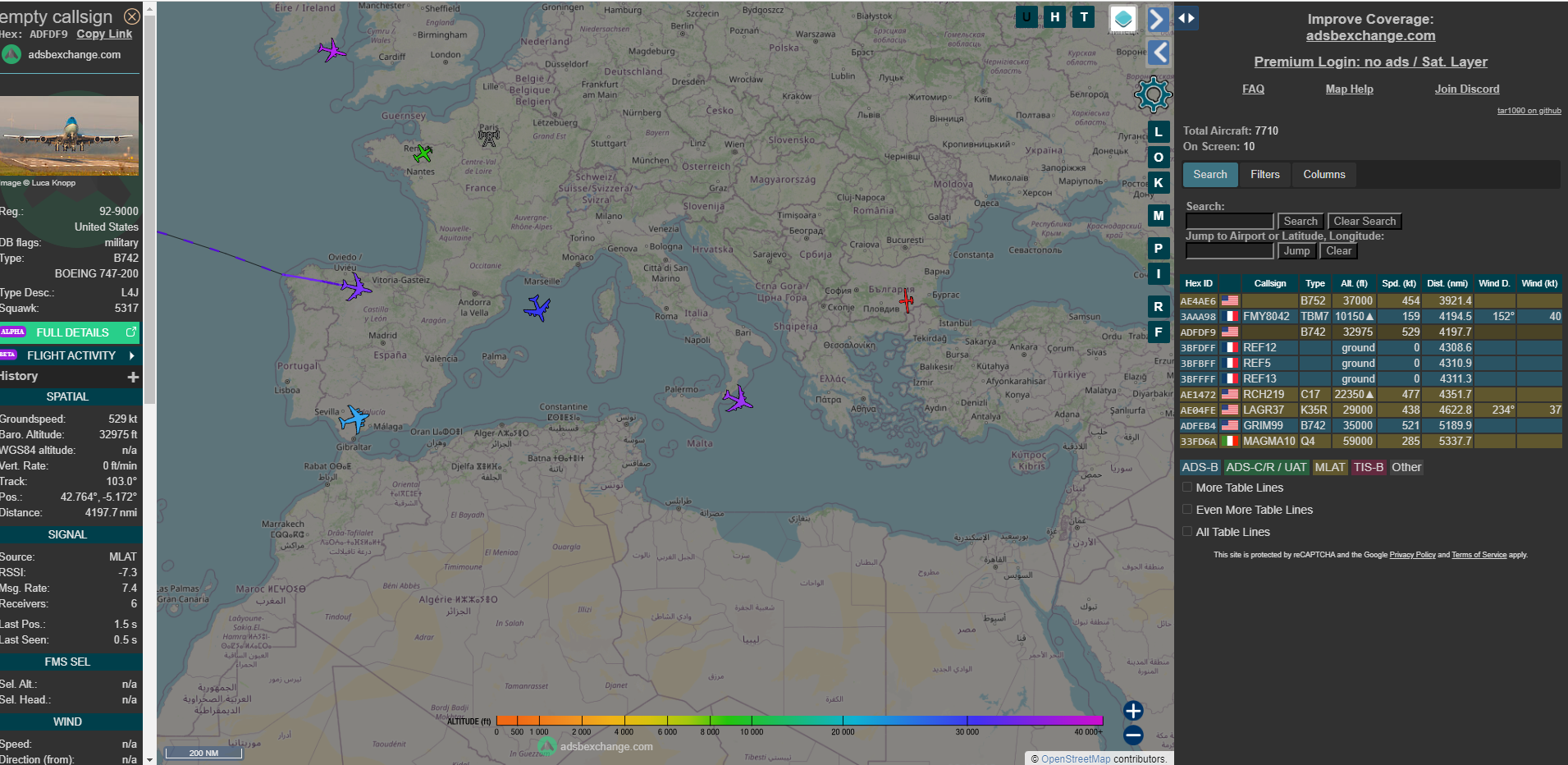Enable More Table Lines checkbox
1568x765 pixels.
[1187, 487]
